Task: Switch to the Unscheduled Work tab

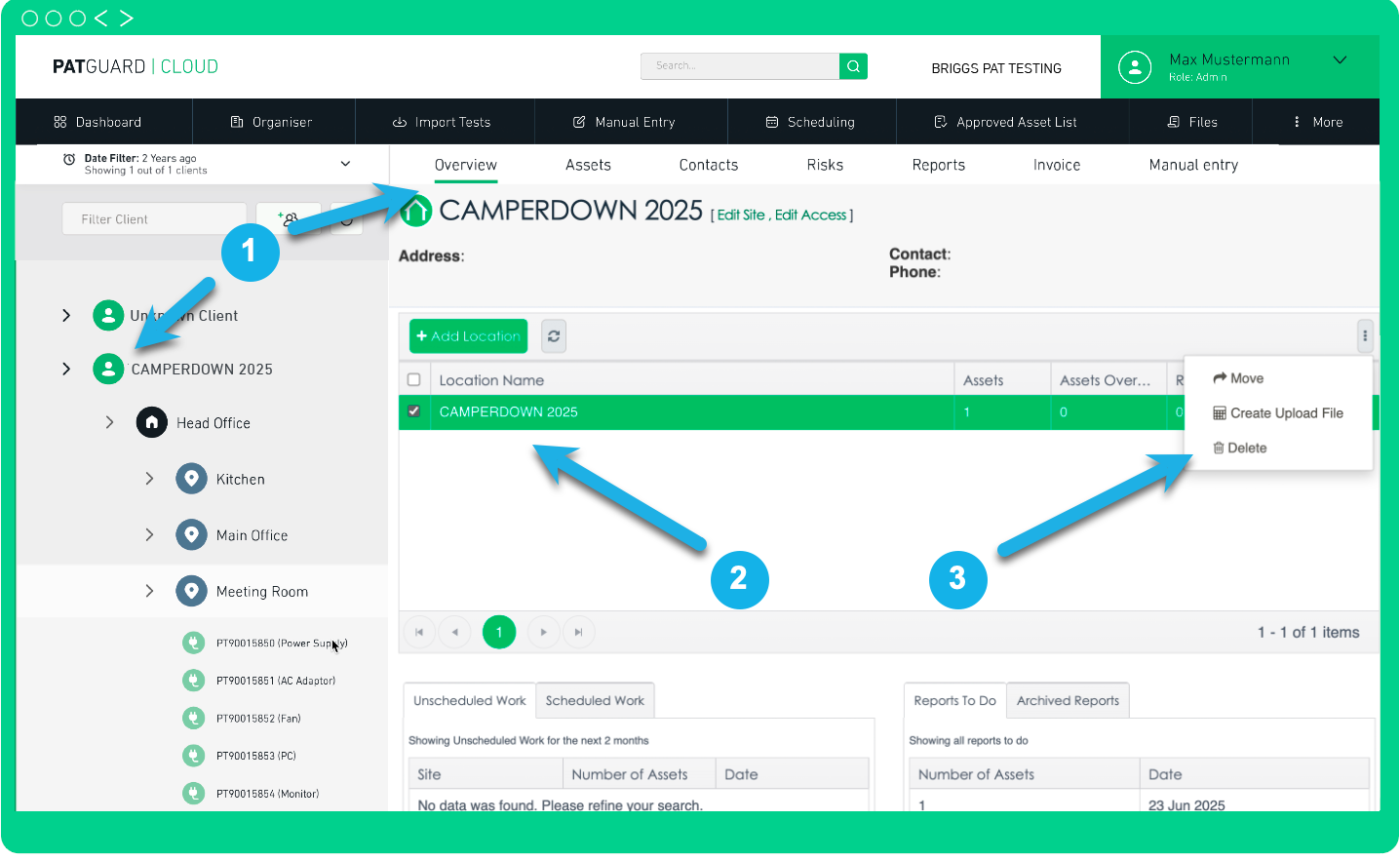Action: pyautogui.click(x=469, y=700)
